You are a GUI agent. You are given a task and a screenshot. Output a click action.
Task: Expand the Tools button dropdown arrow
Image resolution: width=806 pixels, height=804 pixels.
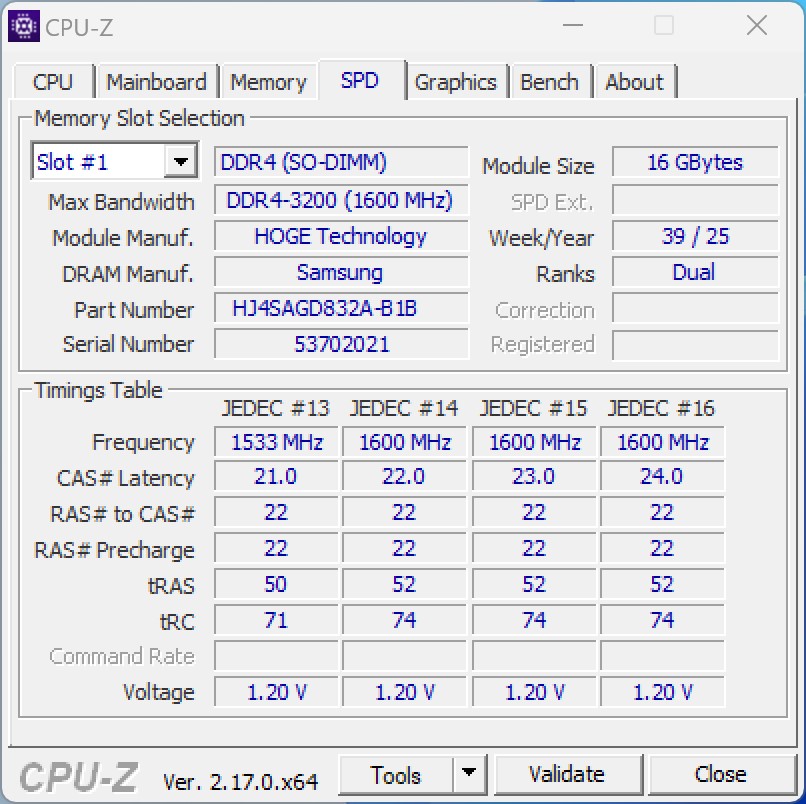(x=468, y=774)
